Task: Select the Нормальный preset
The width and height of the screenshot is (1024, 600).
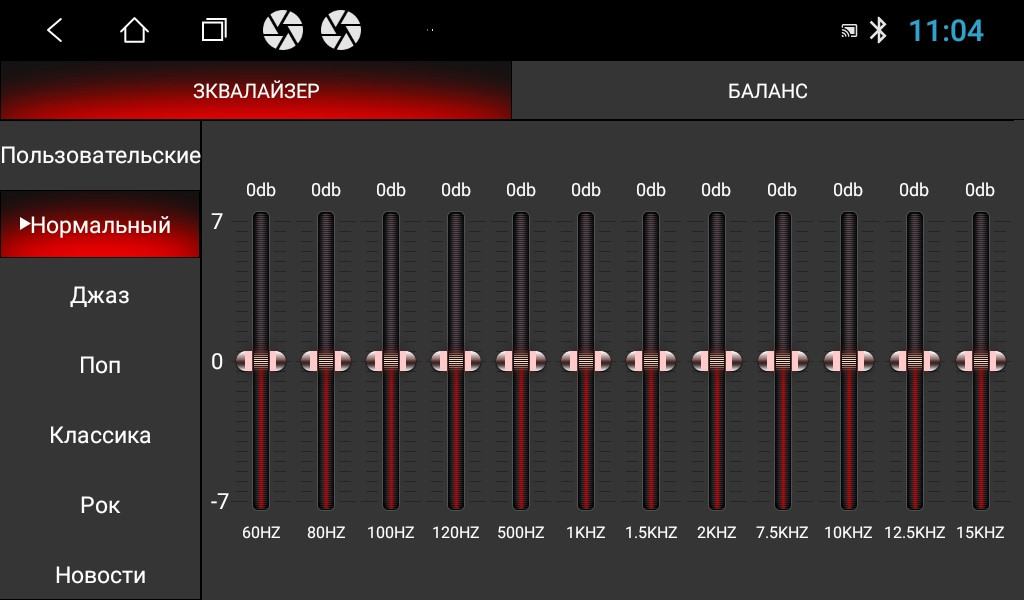Action: (100, 225)
